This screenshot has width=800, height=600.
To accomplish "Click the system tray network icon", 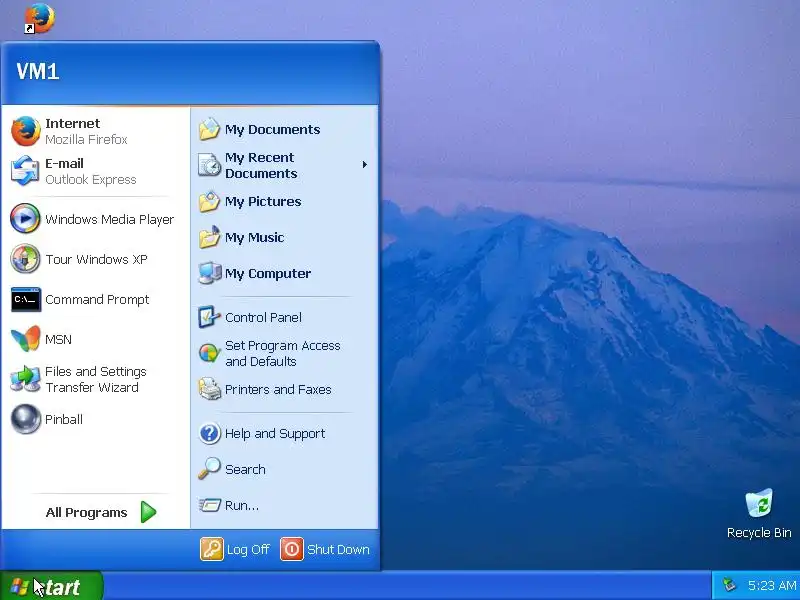I will click(x=730, y=585).
